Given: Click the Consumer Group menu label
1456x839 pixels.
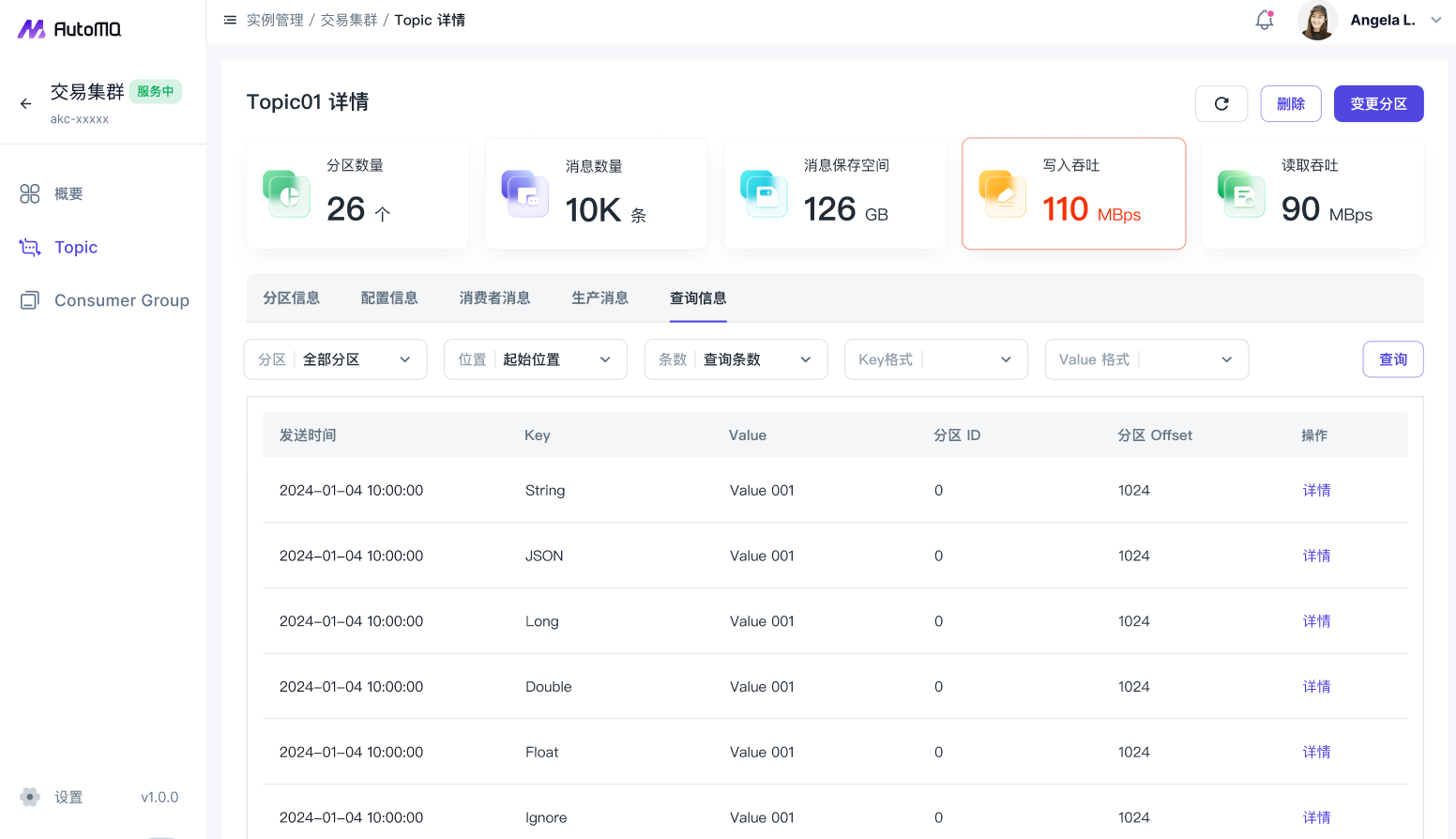Looking at the screenshot, I should click(x=122, y=300).
